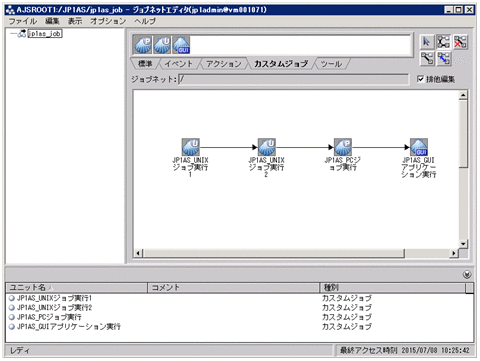Viewport: 480px width, 361px height.
Task: Select the PC custom job palette icon
Action: point(143,45)
